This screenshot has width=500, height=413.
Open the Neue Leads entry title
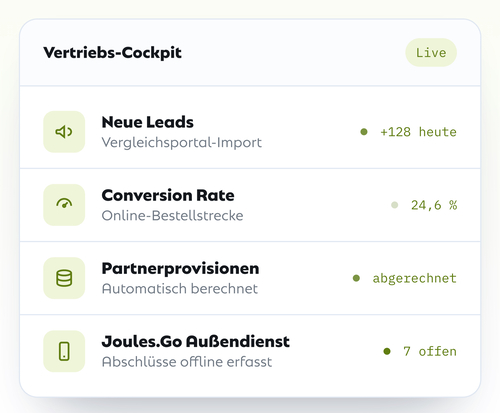[x=147, y=122]
